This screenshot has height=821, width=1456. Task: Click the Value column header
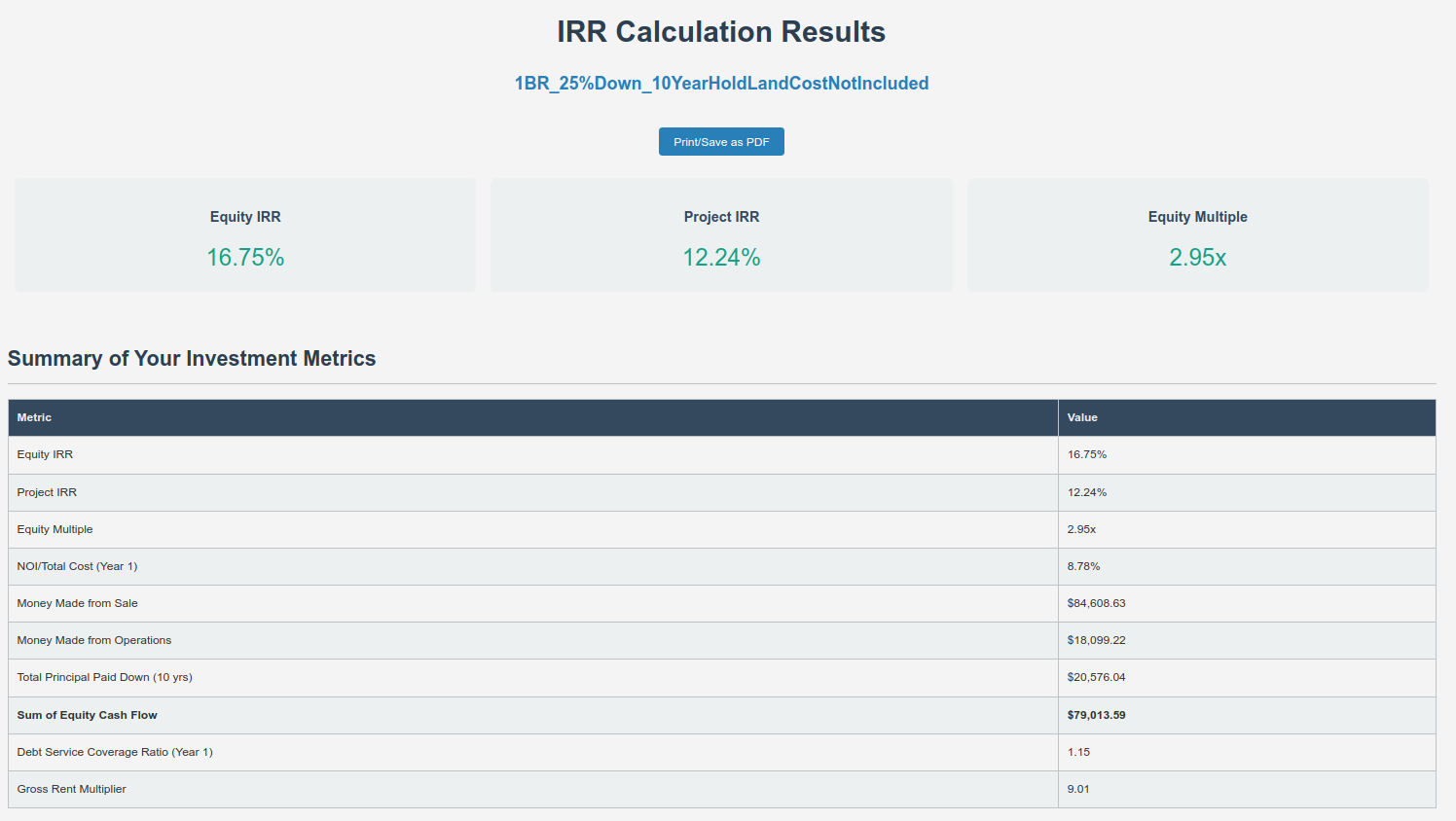1247,418
